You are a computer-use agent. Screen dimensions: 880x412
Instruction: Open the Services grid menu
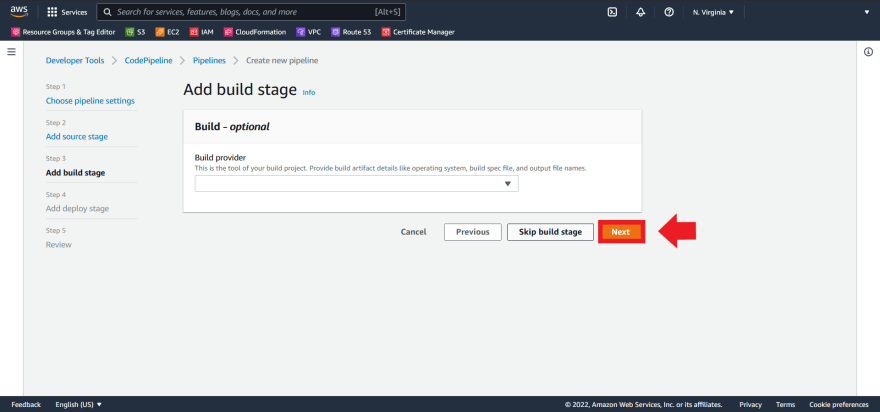pyautogui.click(x=67, y=12)
